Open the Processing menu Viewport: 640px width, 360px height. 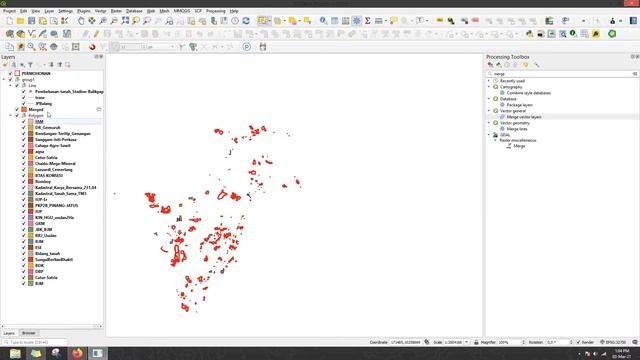tap(216, 11)
